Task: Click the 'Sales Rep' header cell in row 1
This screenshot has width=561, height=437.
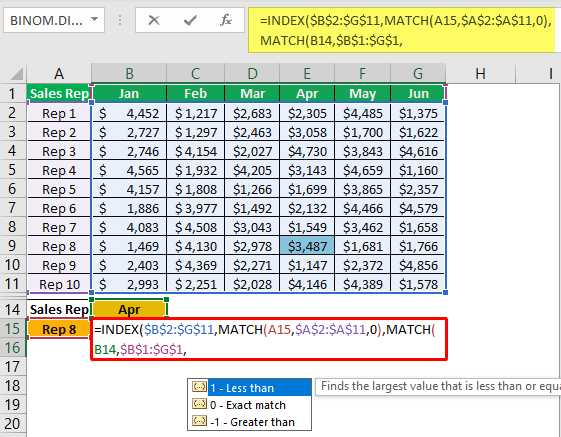Action: click(x=59, y=93)
